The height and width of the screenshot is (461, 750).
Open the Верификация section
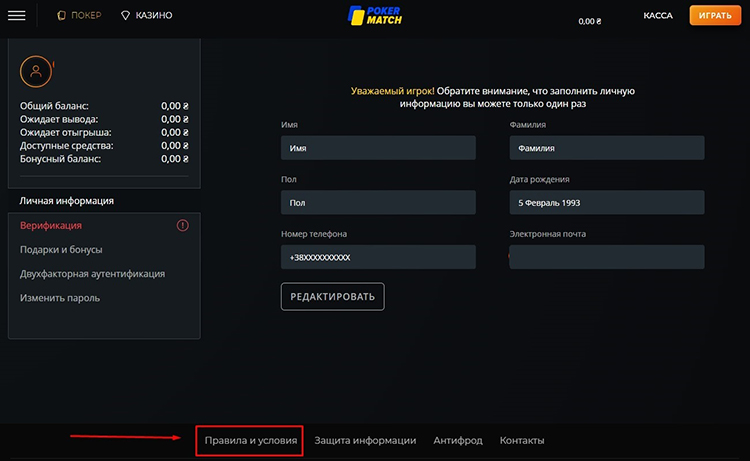51,225
